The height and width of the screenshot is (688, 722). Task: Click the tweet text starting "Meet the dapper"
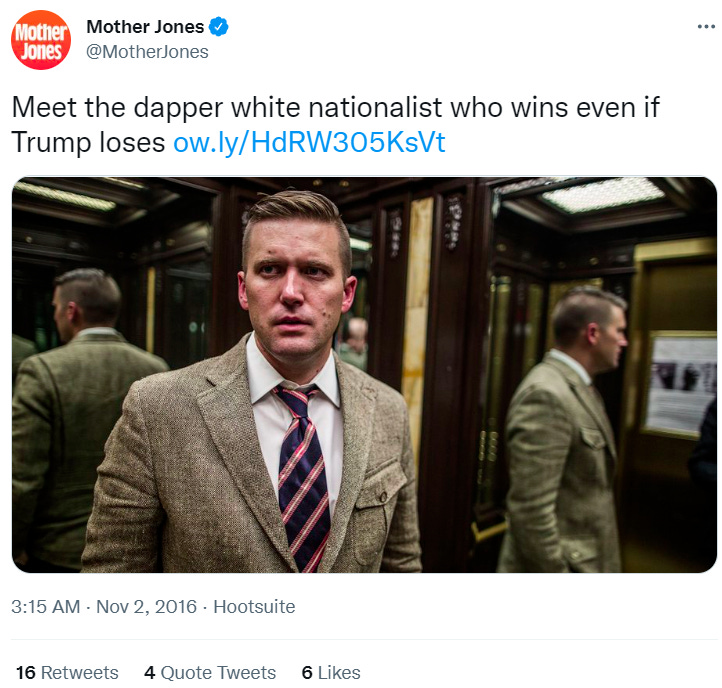click(336, 124)
